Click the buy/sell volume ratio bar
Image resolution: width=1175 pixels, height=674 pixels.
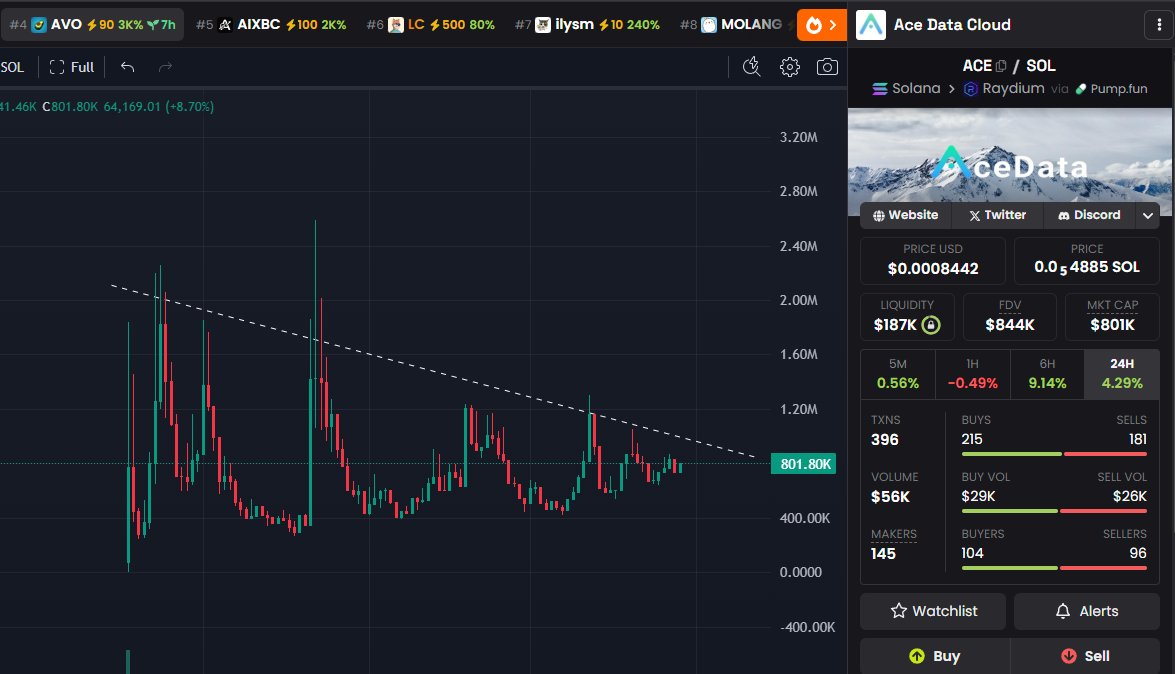point(1054,511)
